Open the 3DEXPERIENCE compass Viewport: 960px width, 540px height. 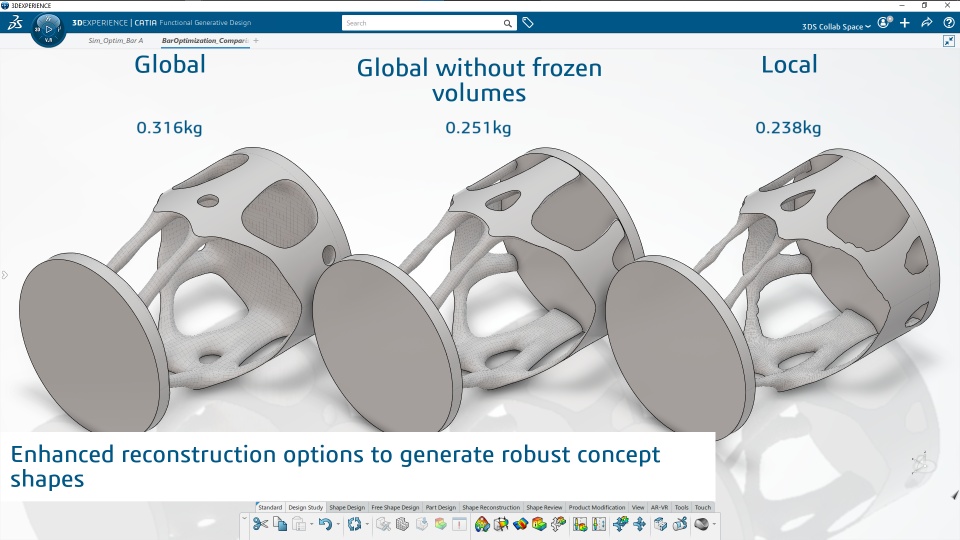click(48, 29)
